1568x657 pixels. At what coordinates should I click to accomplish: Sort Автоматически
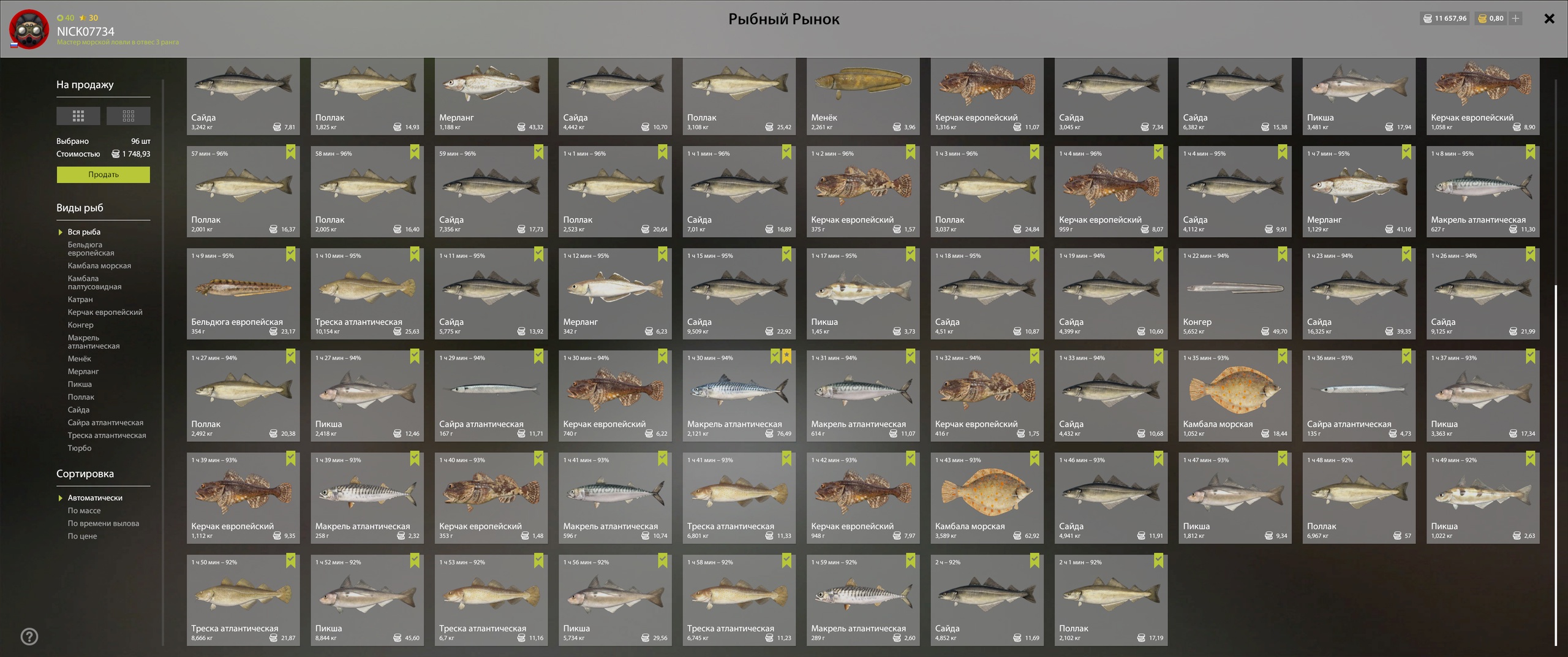(x=95, y=498)
